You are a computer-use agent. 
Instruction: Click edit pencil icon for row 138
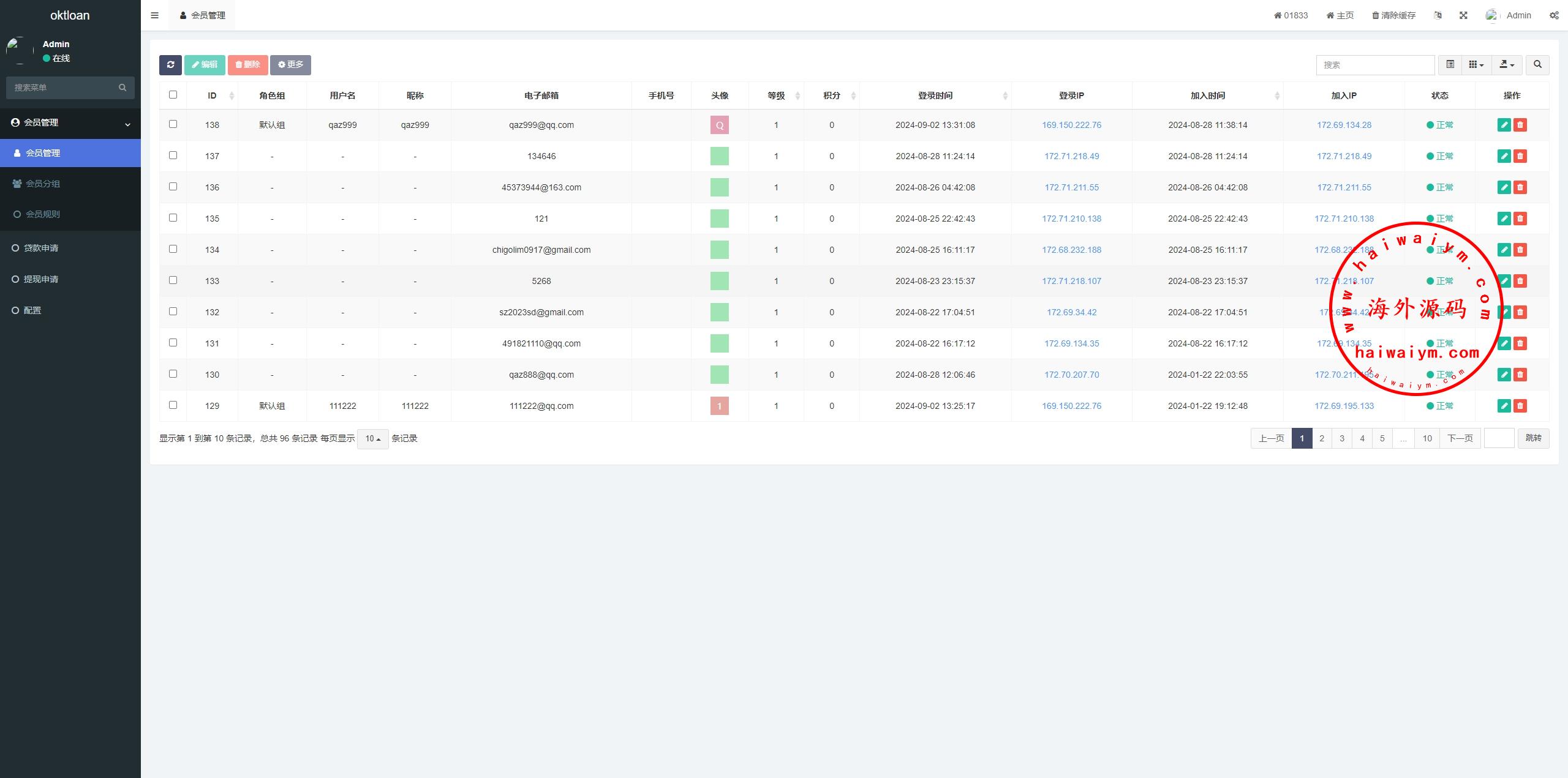coord(1504,125)
